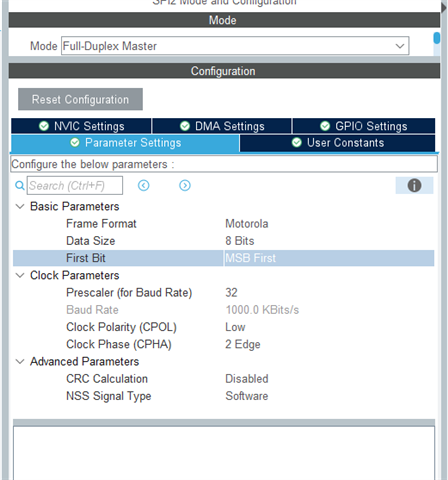Collapse the Clock Parameters section
This screenshot has width=448, height=480.
coord(20,275)
